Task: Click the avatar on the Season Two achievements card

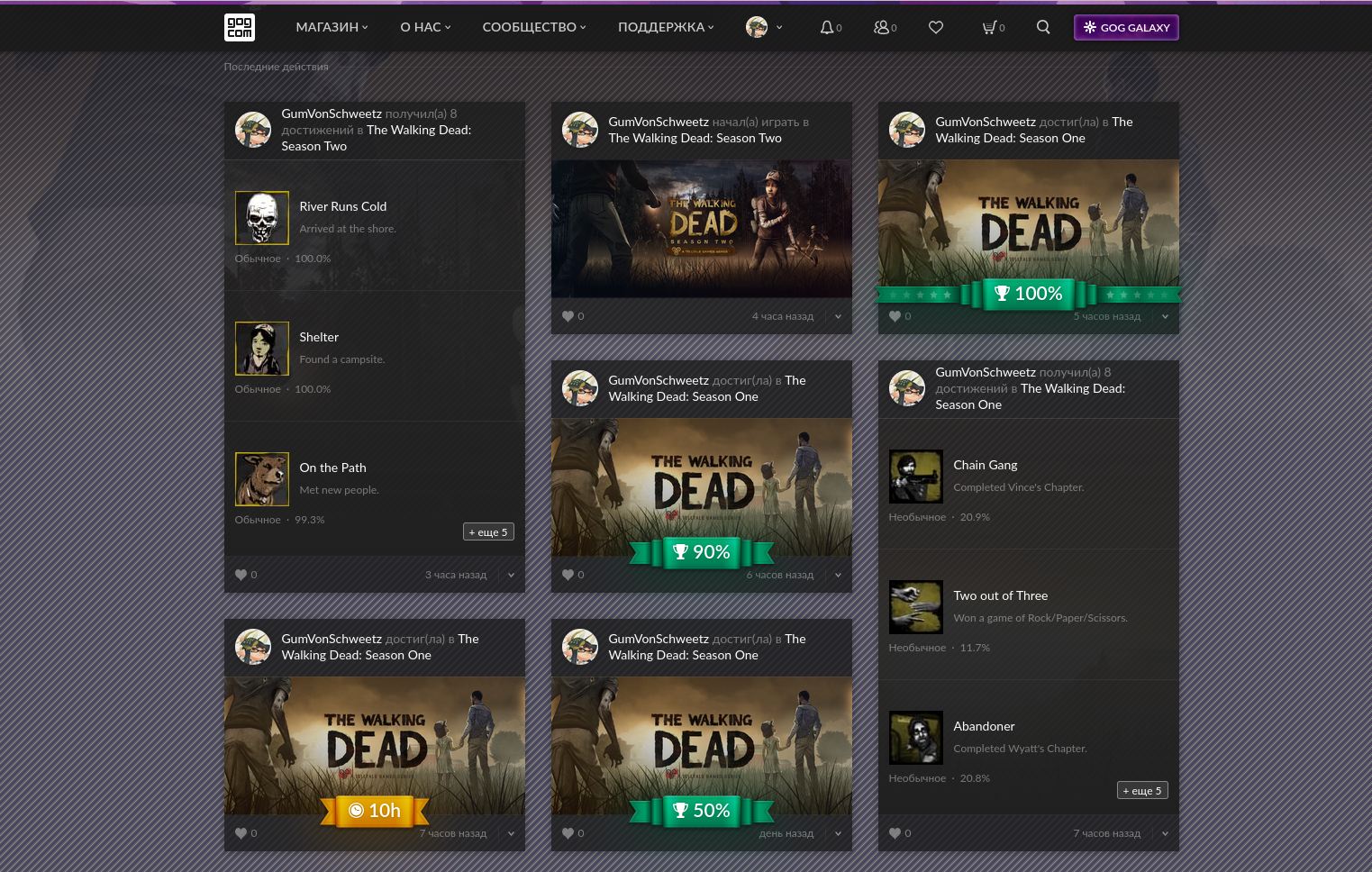Action: [253, 130]
